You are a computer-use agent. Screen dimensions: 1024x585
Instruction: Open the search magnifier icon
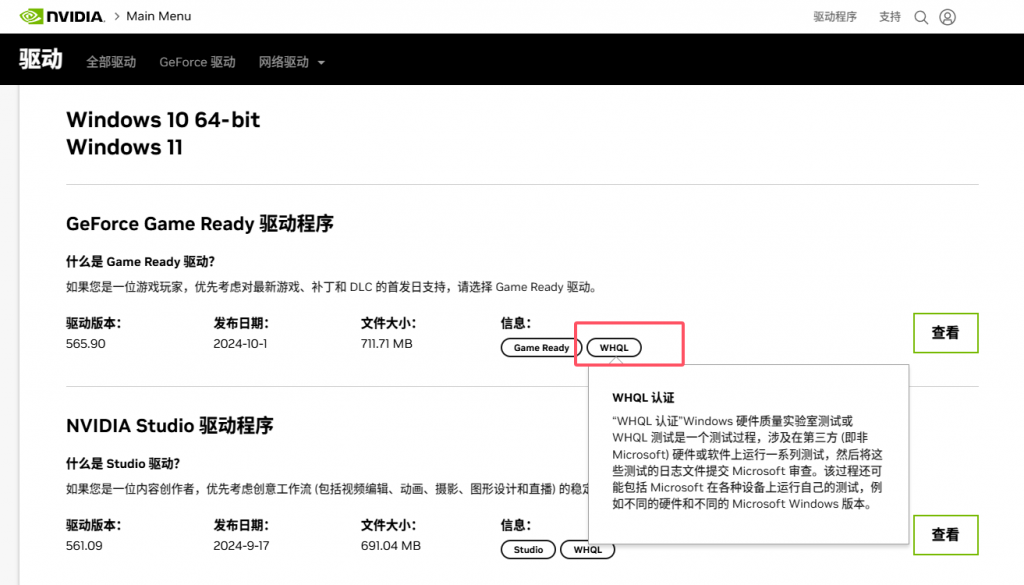921,17
